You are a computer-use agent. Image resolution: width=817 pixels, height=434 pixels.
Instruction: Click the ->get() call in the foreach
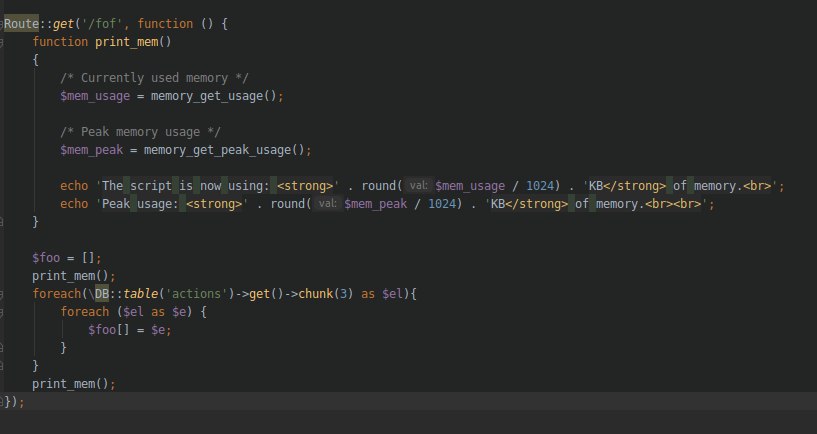(259, 294)
